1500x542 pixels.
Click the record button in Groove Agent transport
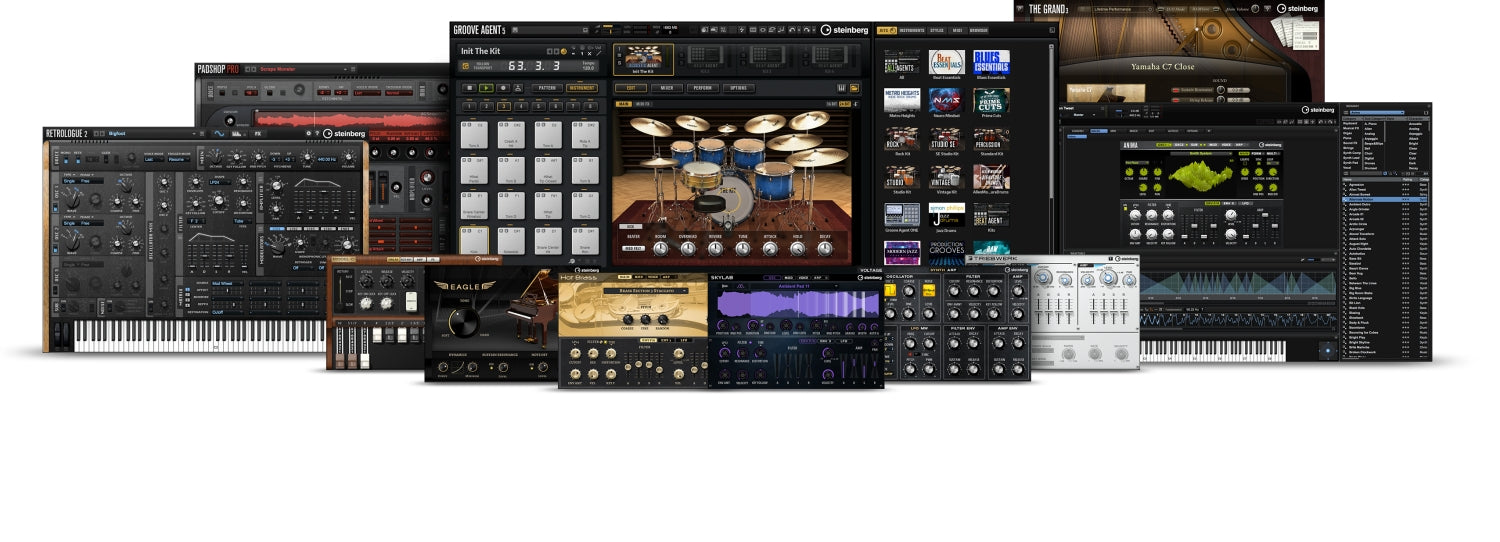tap(502, 88)
